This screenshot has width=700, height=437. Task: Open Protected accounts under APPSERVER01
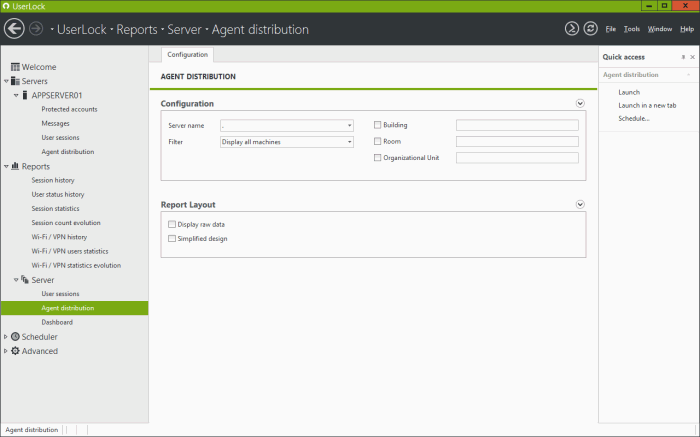69,109
